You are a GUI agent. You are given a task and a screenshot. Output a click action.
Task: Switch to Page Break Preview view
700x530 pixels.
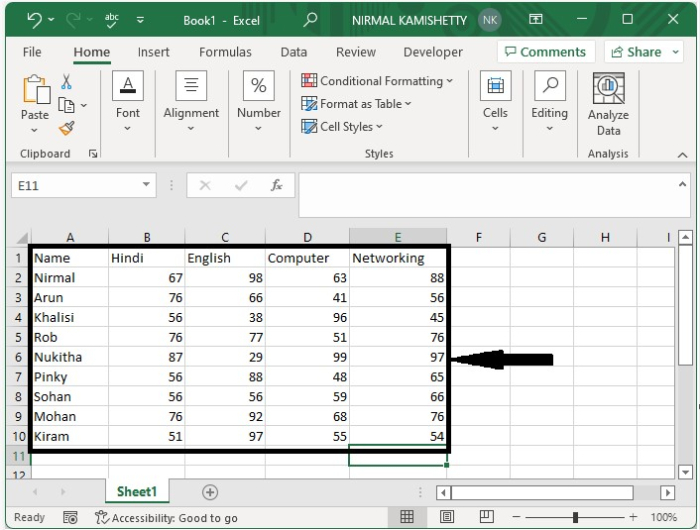pyautogui.click(x=487, y=517)
